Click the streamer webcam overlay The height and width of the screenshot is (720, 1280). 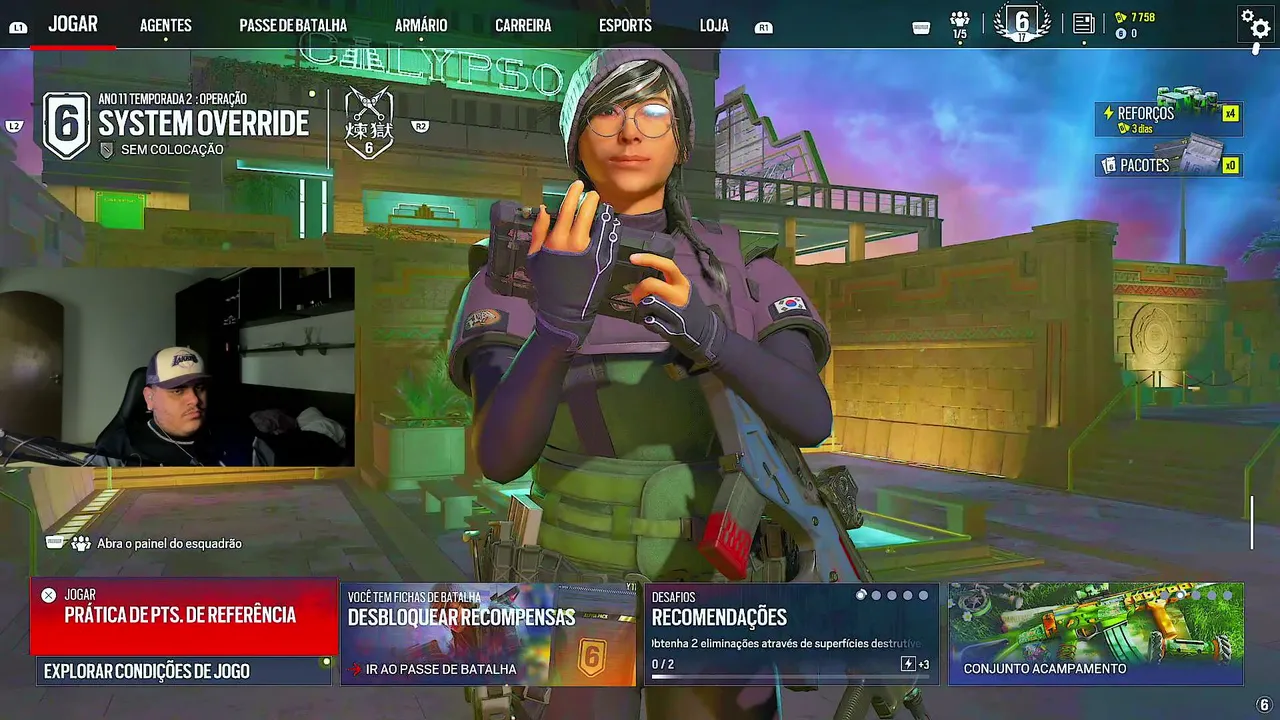coord(177,367)
